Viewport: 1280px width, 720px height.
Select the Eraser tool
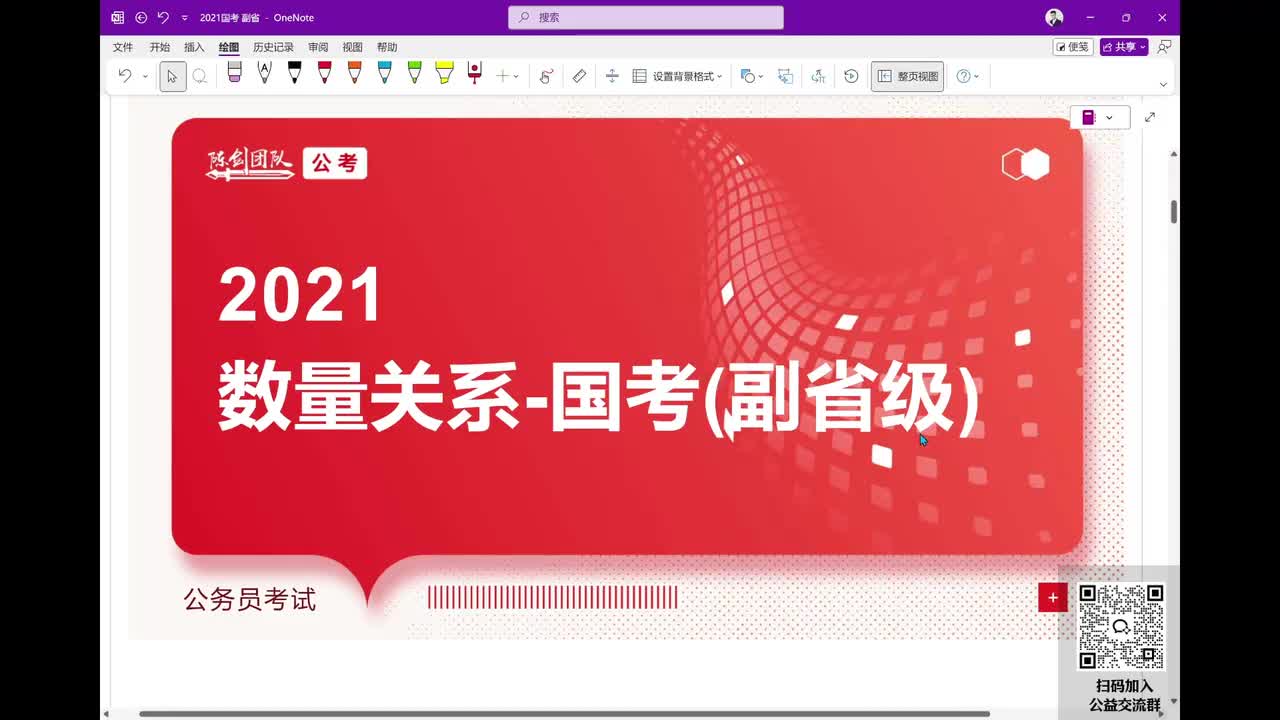(x=234, y=73)
